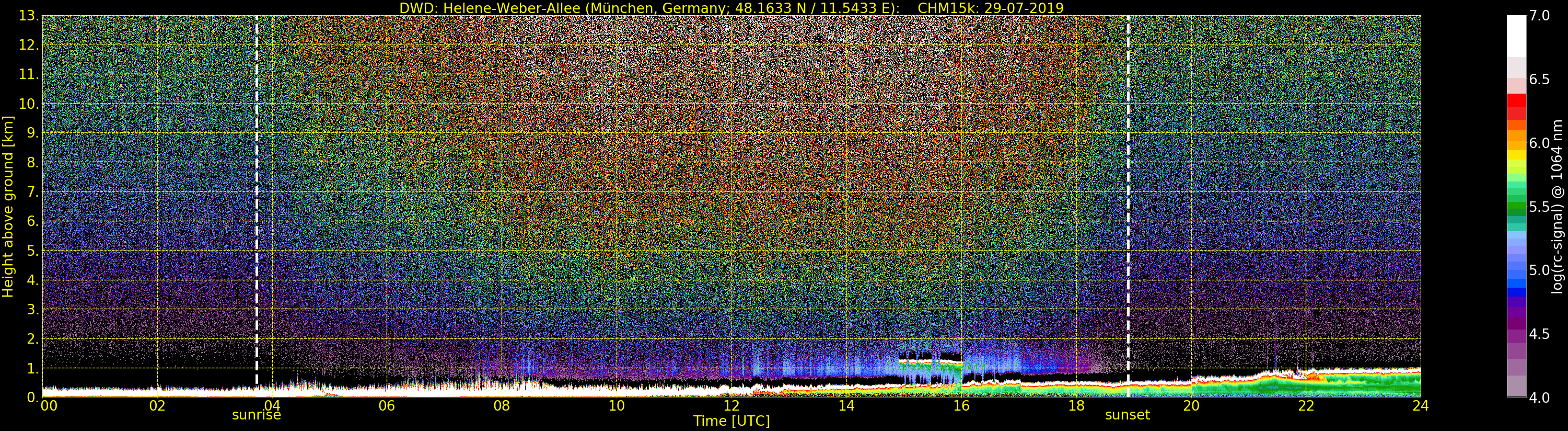Image resolution: width=1568 pixels, height=431 pixels.
Task: Select the height axis tick '0.'
Action: [x=33, y=397]
